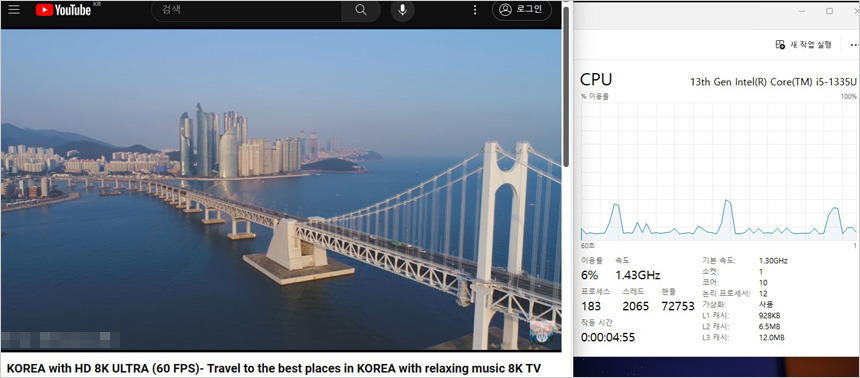Click the CPU utilization graph
Screen dimensions: 860x378
718,171
